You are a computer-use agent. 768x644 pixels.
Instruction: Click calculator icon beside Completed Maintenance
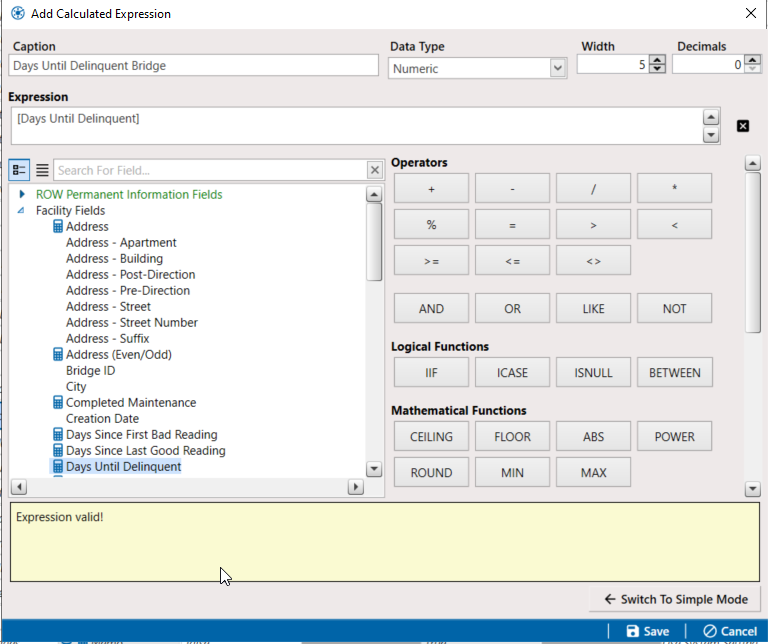point(58,402)
